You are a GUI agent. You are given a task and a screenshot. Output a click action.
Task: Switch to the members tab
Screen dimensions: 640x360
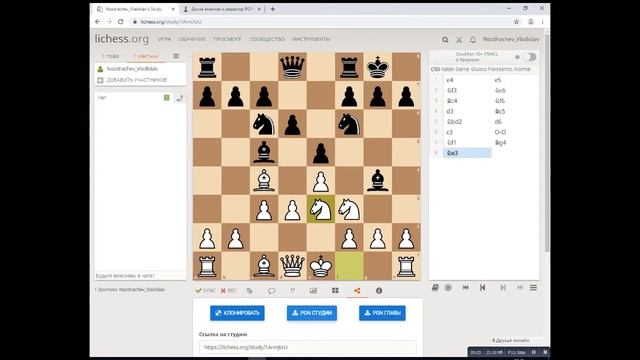tap(146, 56)
